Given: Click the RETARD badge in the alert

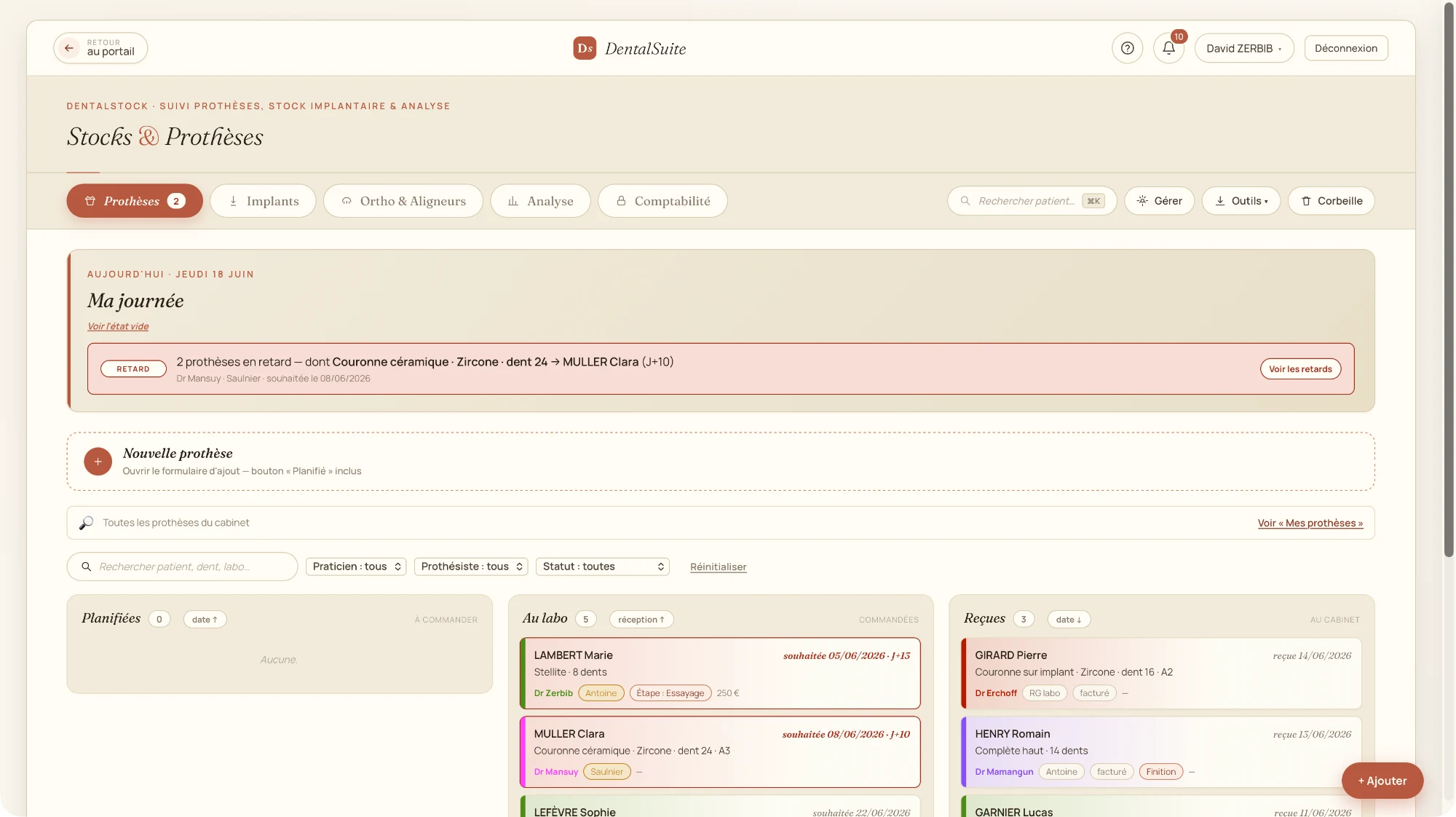Looking at the screenshot, I should 133,369.
